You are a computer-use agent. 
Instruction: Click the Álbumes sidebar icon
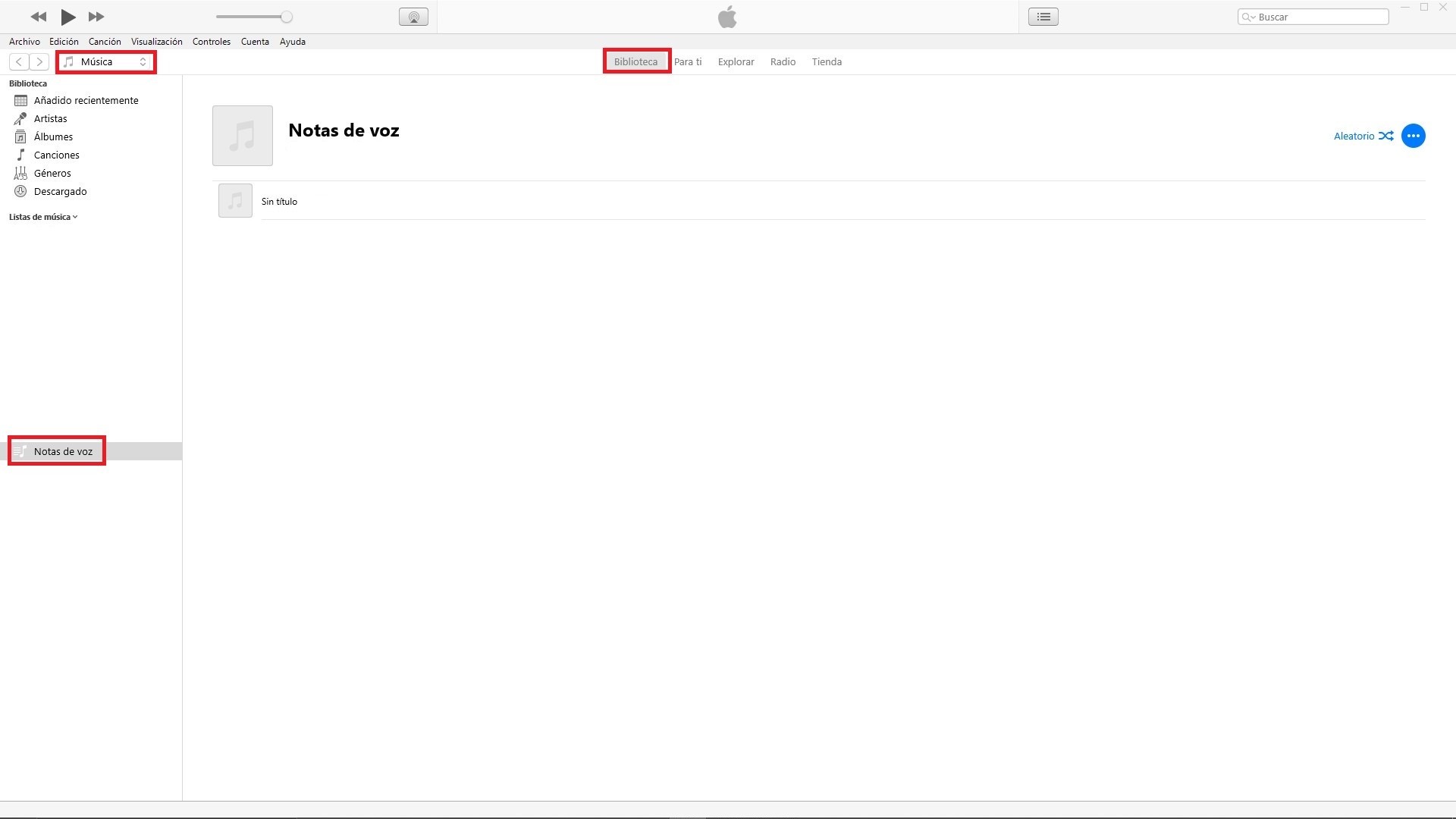pos(20,136)
